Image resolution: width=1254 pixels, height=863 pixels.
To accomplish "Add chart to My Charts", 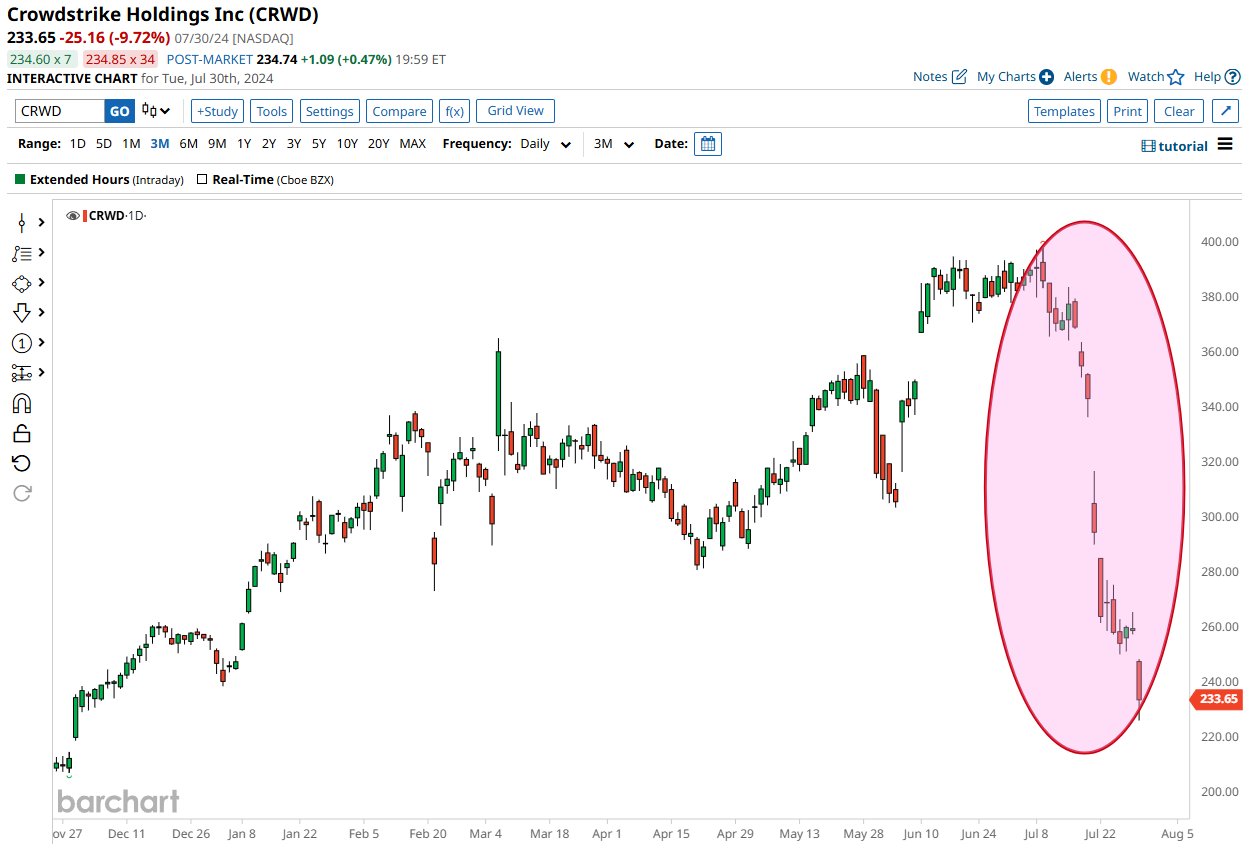I will pos(1015,77).
